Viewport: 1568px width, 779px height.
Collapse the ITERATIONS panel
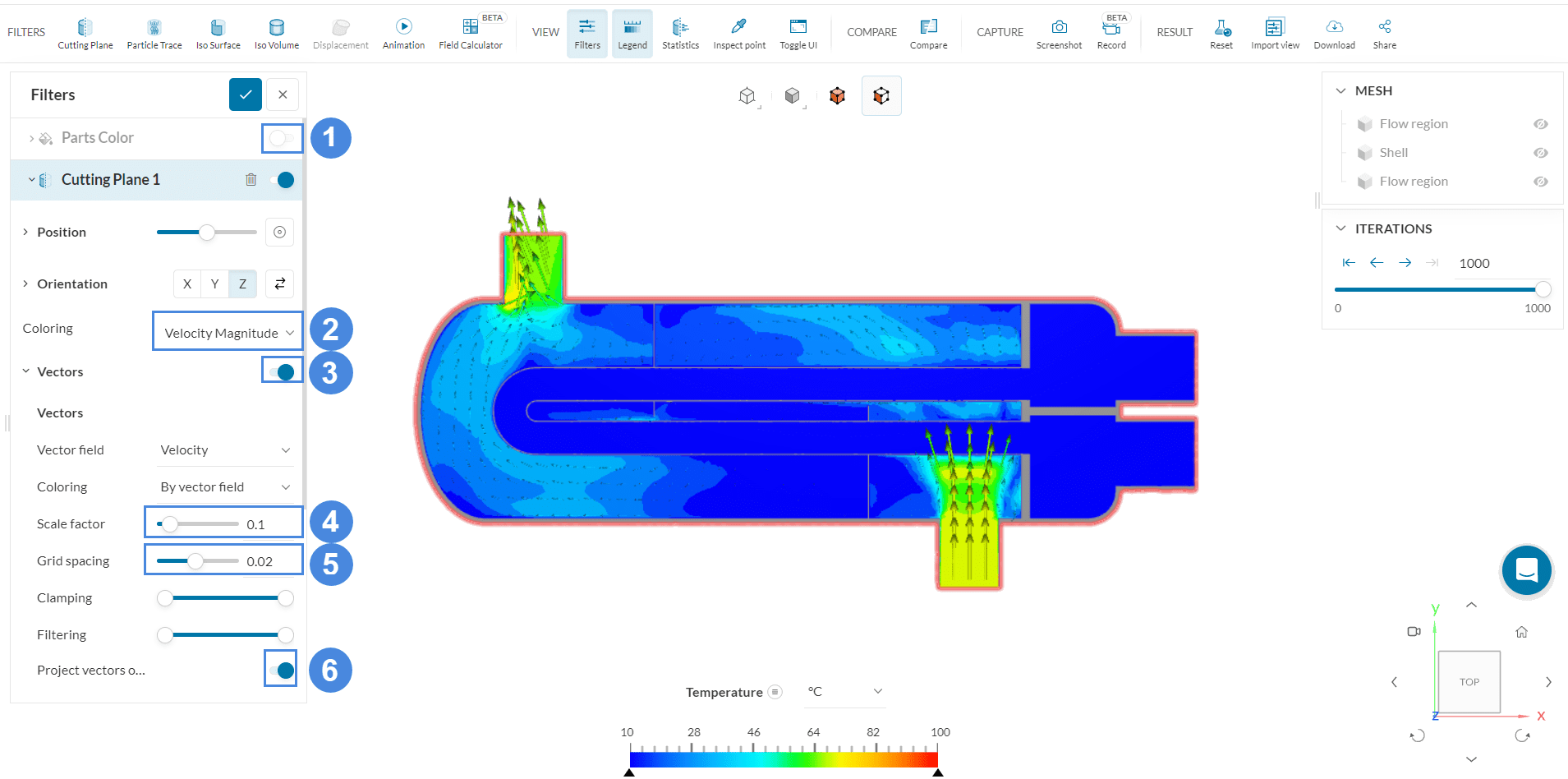coord(1340,228)
